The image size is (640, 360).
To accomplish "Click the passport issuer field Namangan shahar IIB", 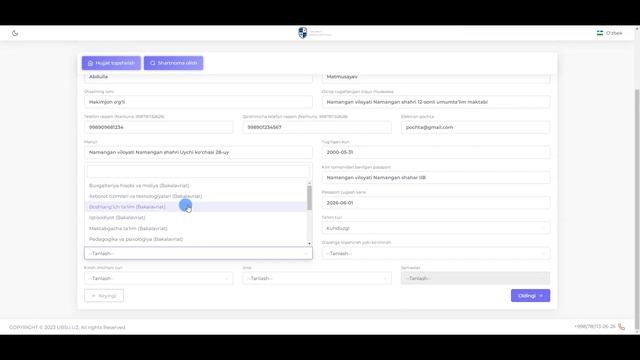I will pos(436,178).
